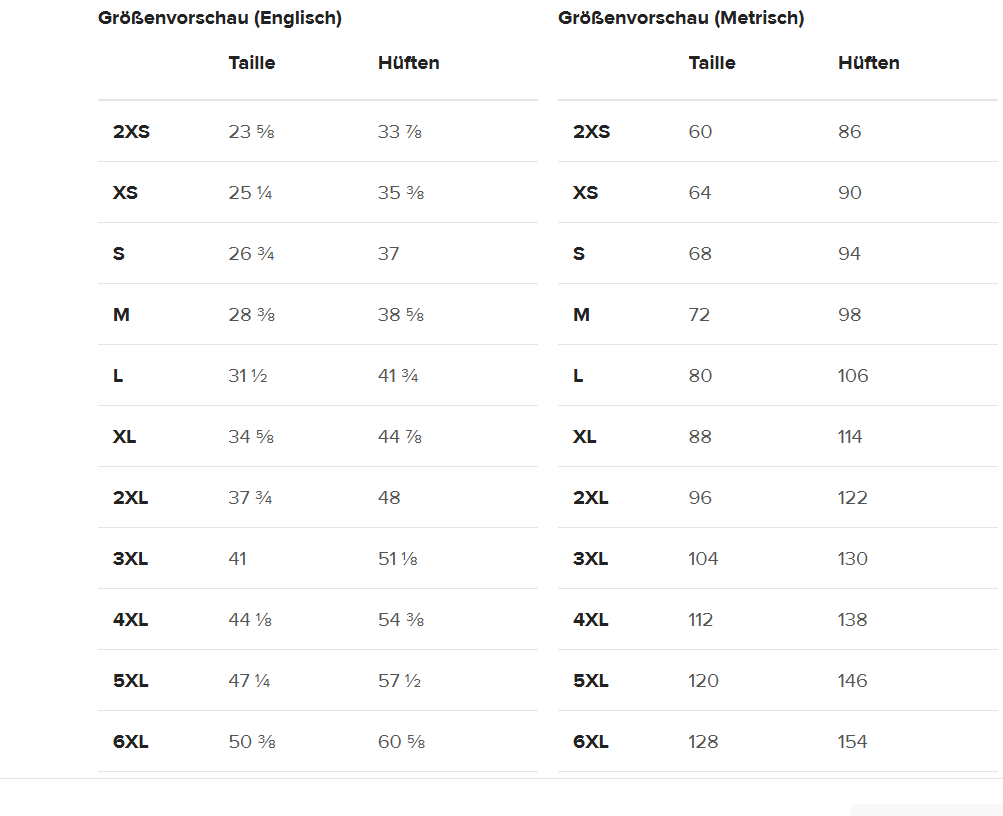Click the 38 ⅝ hip measurement for M

(401, 315)
